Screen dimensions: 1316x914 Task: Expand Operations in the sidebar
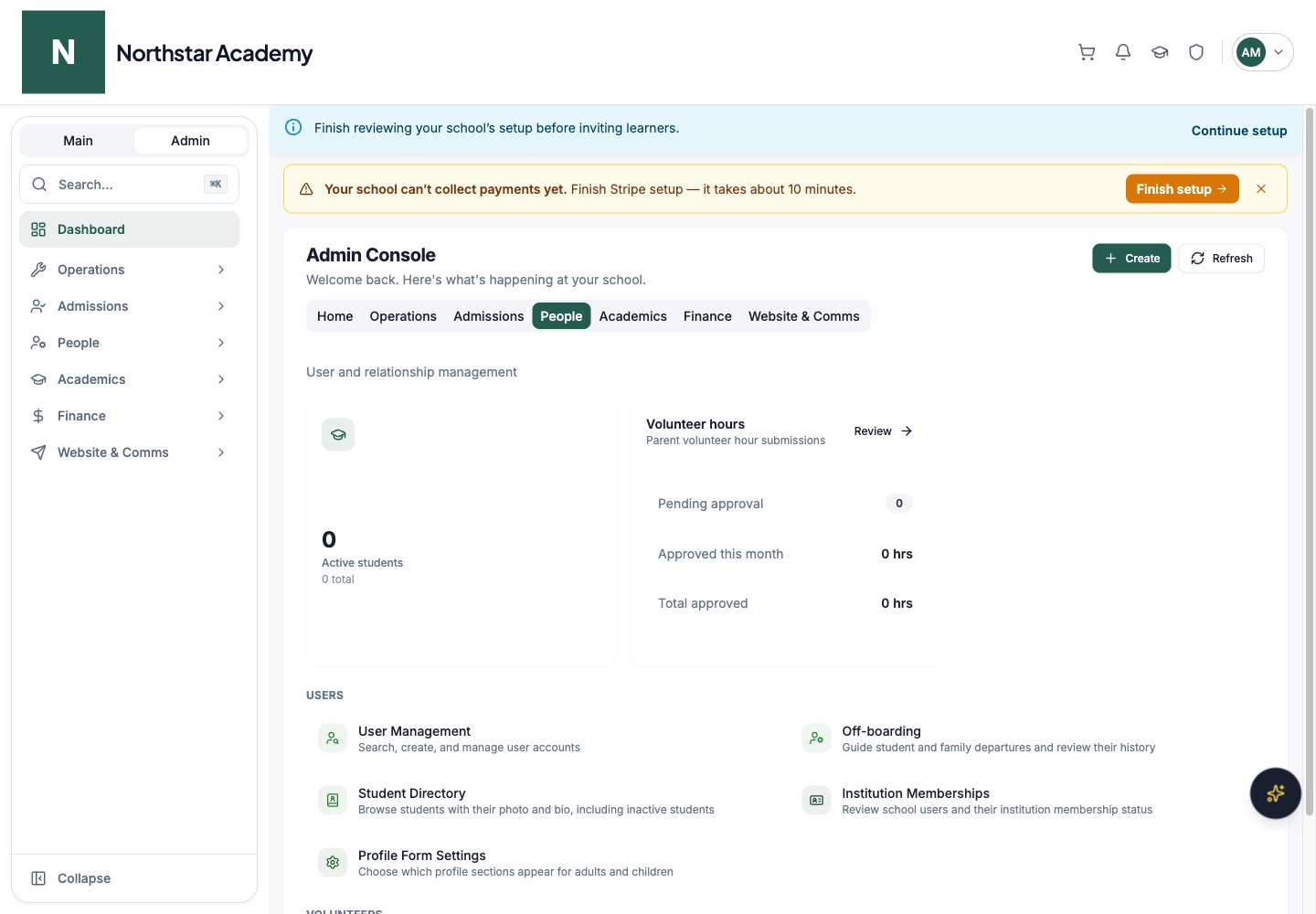click(129, 270)
